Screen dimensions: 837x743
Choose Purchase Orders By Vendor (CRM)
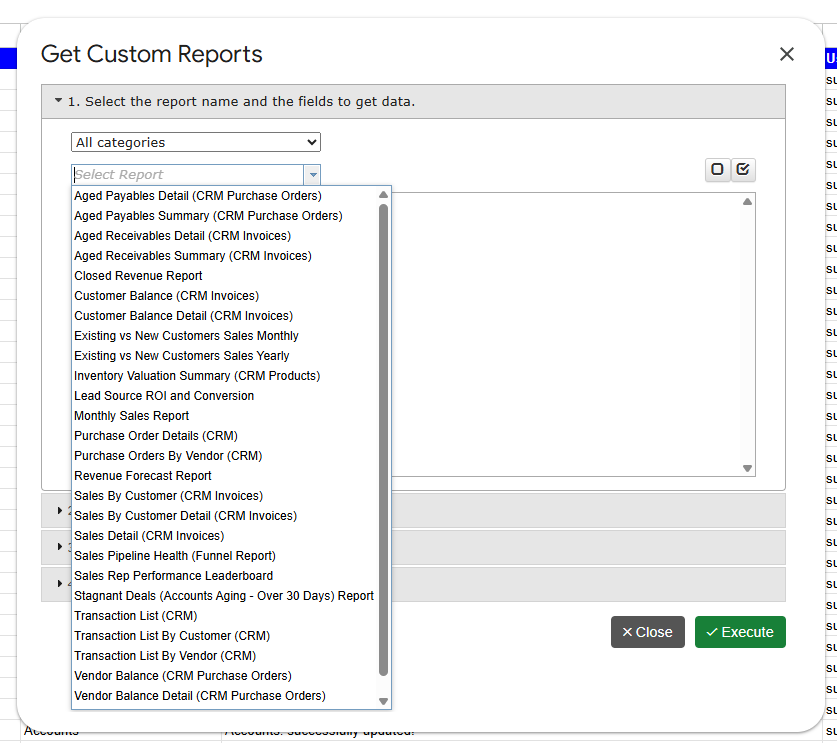coord(168,456)
